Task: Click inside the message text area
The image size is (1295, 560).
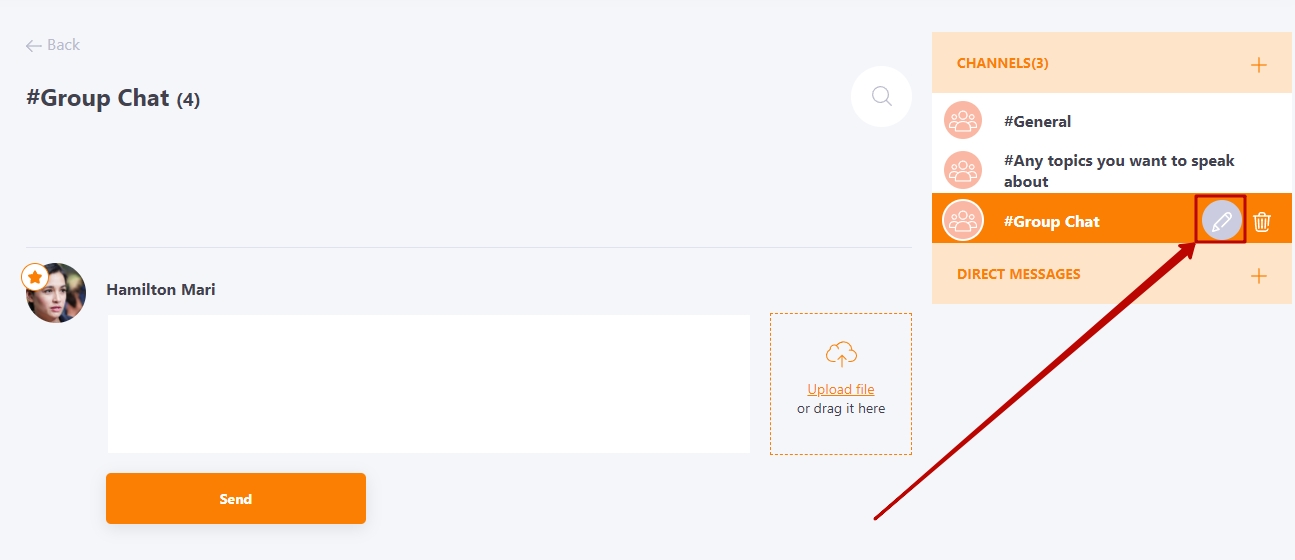Action: (429, 384)
